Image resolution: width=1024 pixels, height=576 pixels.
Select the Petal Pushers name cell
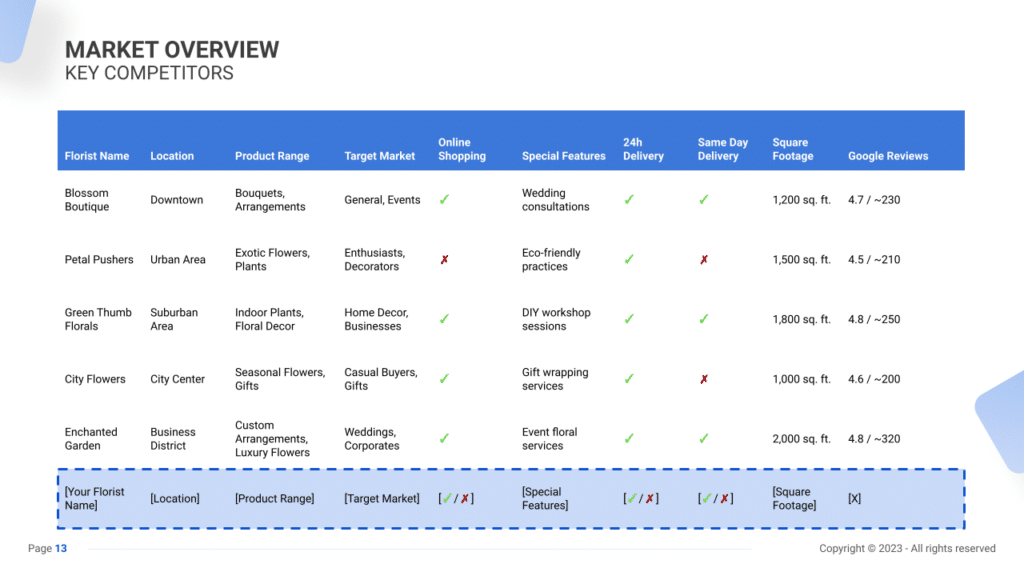(x=99, y=260)
